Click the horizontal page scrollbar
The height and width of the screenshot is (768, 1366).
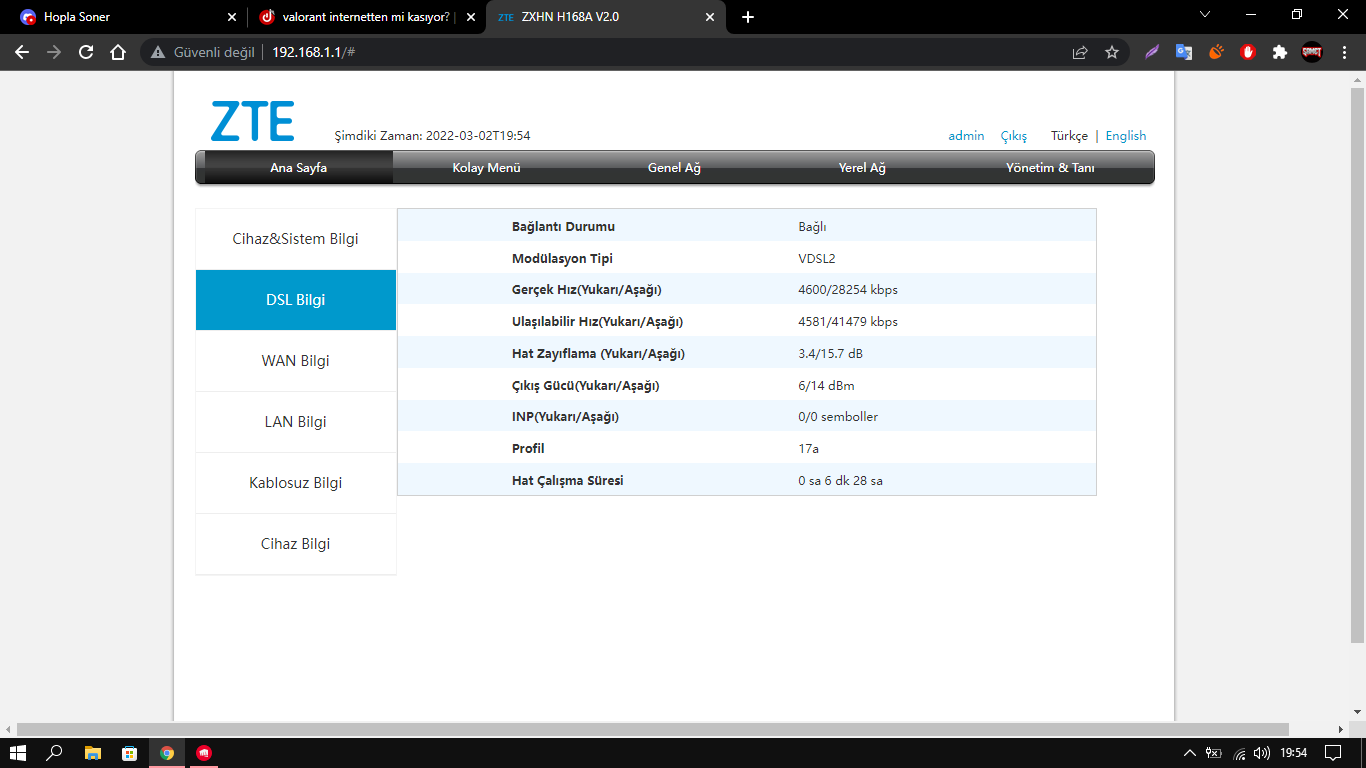click(652, 729)
